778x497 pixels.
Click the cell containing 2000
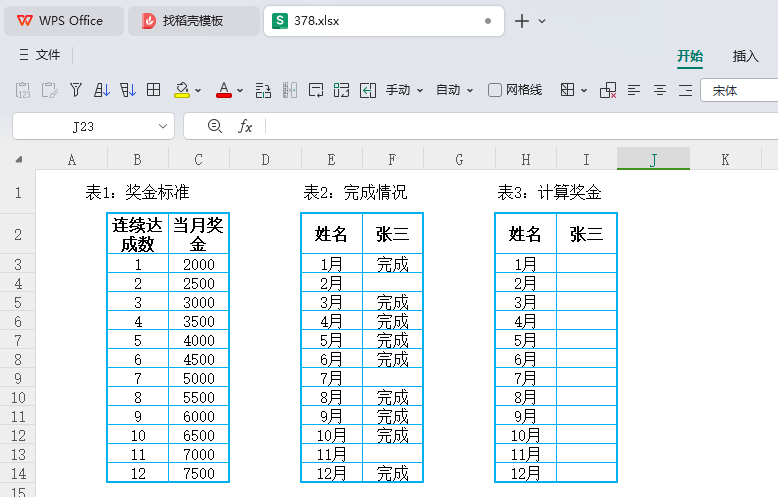198,264
